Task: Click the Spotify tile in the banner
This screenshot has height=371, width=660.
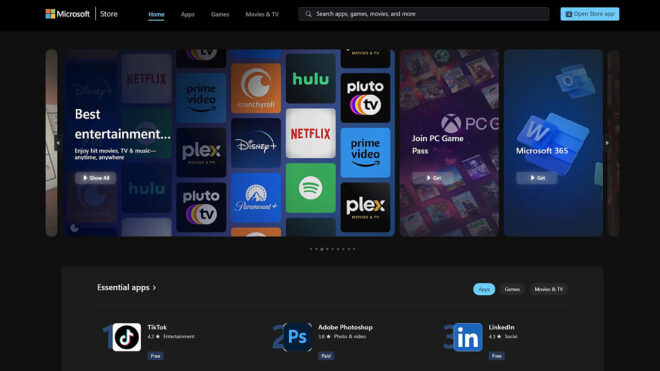Action: pos(311,188)
